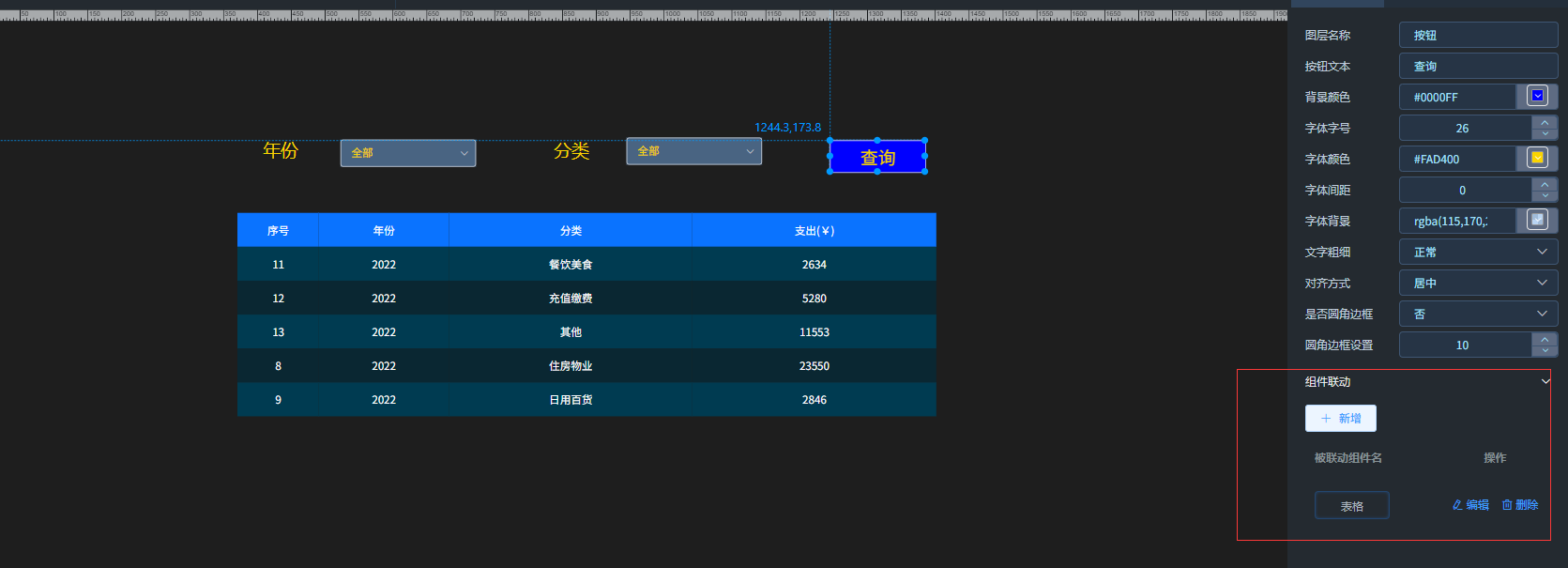Open the 背景颜色 color picker swatch
Screen dimensions: 1568x568
tap(1537, 97)
